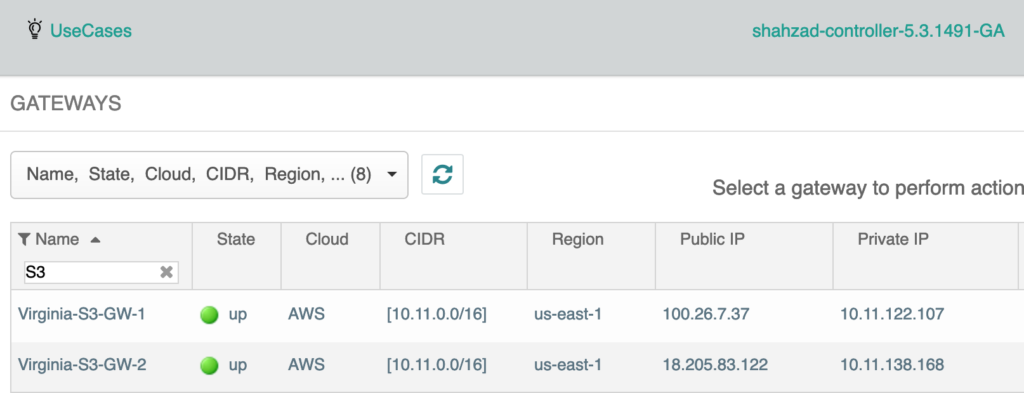Click AWS cloud cell for Virginia-S3-GW-1
This screenshot has height=393, width=1024.
click(306, 314)
